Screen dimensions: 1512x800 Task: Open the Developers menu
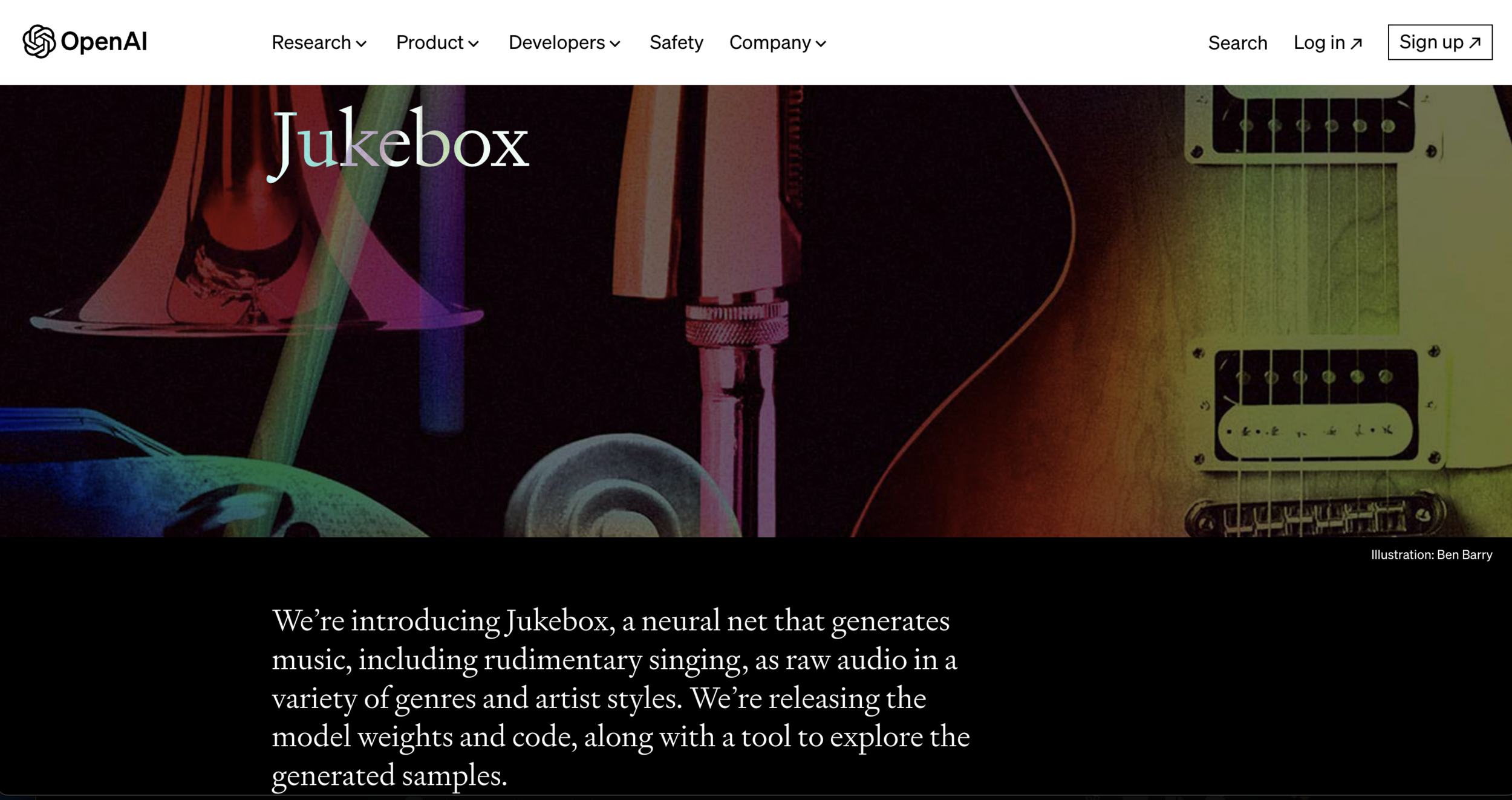565,42
